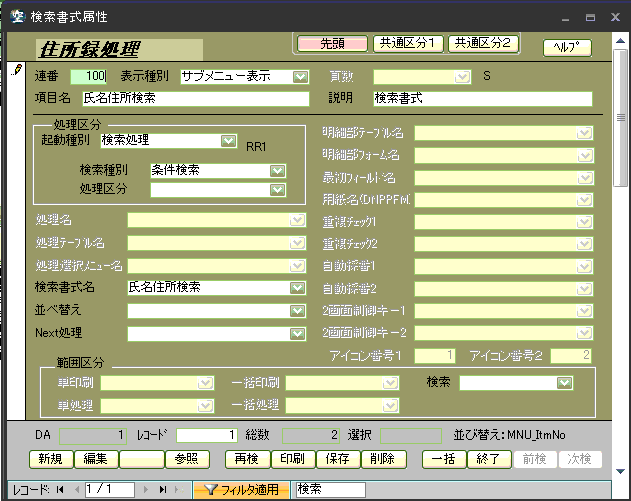
Task: Toggle the フィルタ適用 filter button
Action: click(242, 490)
